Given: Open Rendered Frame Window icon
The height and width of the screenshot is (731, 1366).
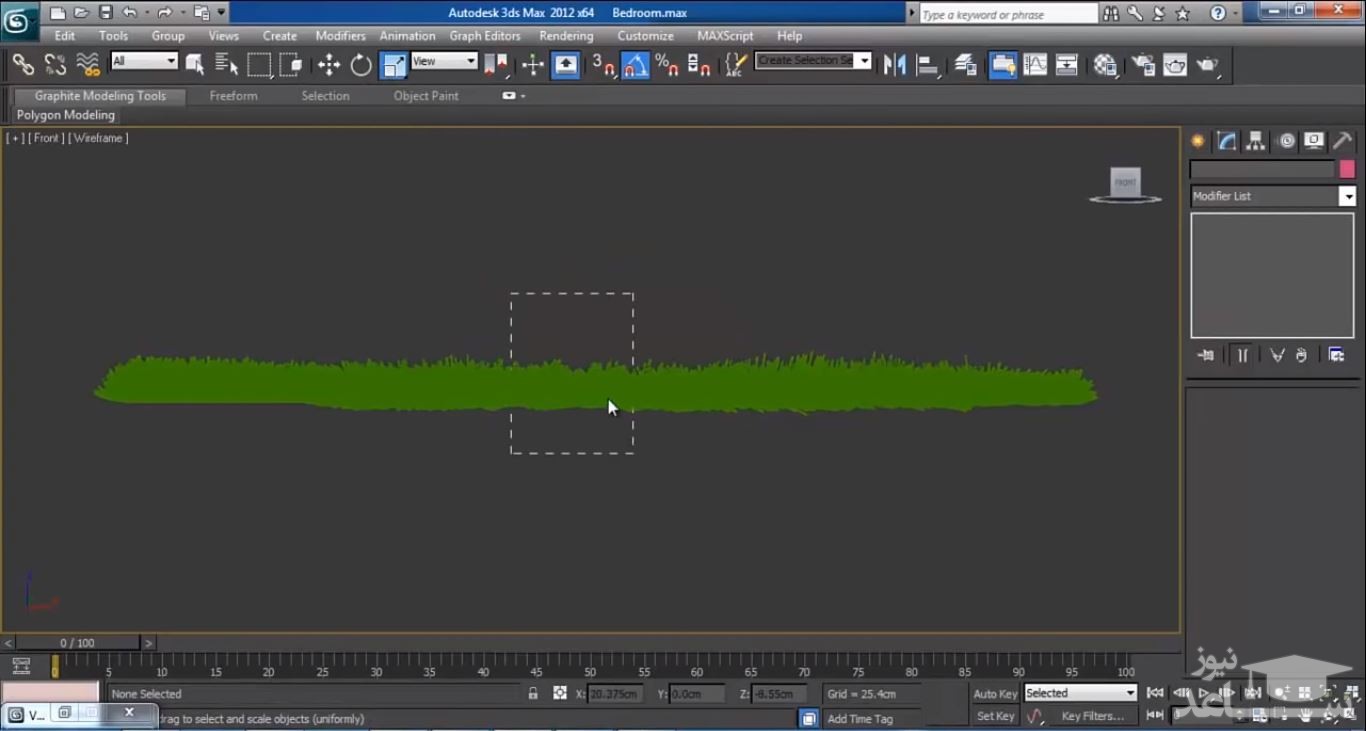Looking at the screenshot, I should pos(1175,65).
